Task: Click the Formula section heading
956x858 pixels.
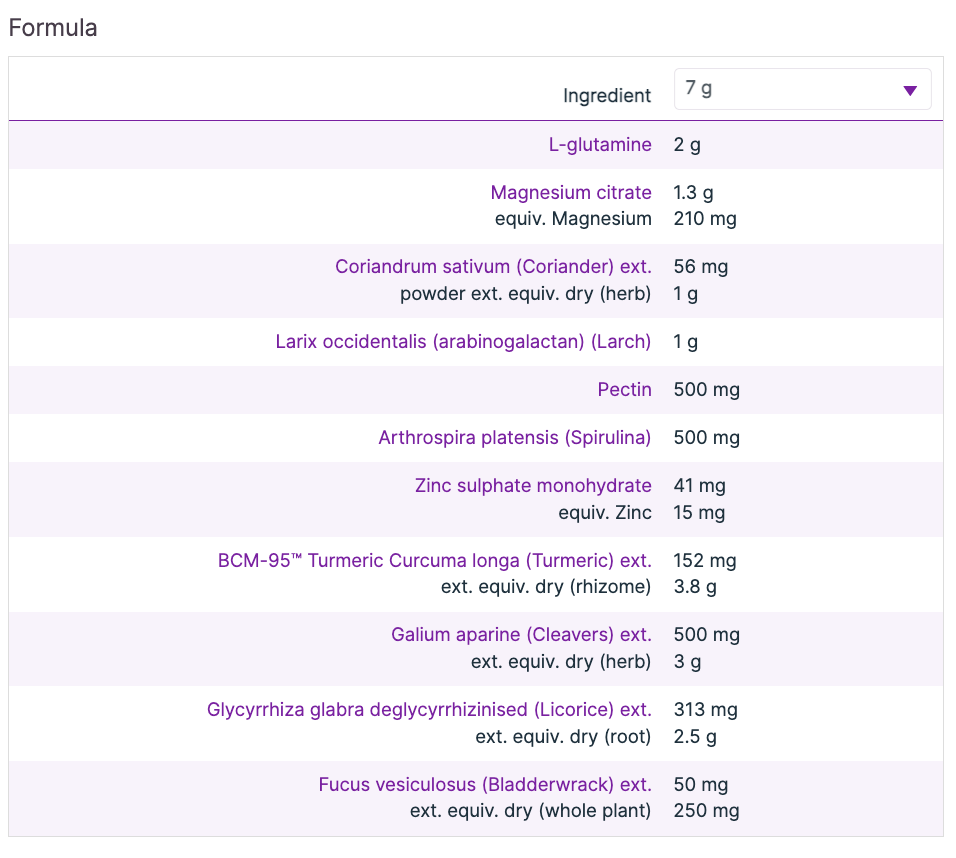Action: [53, 28]
